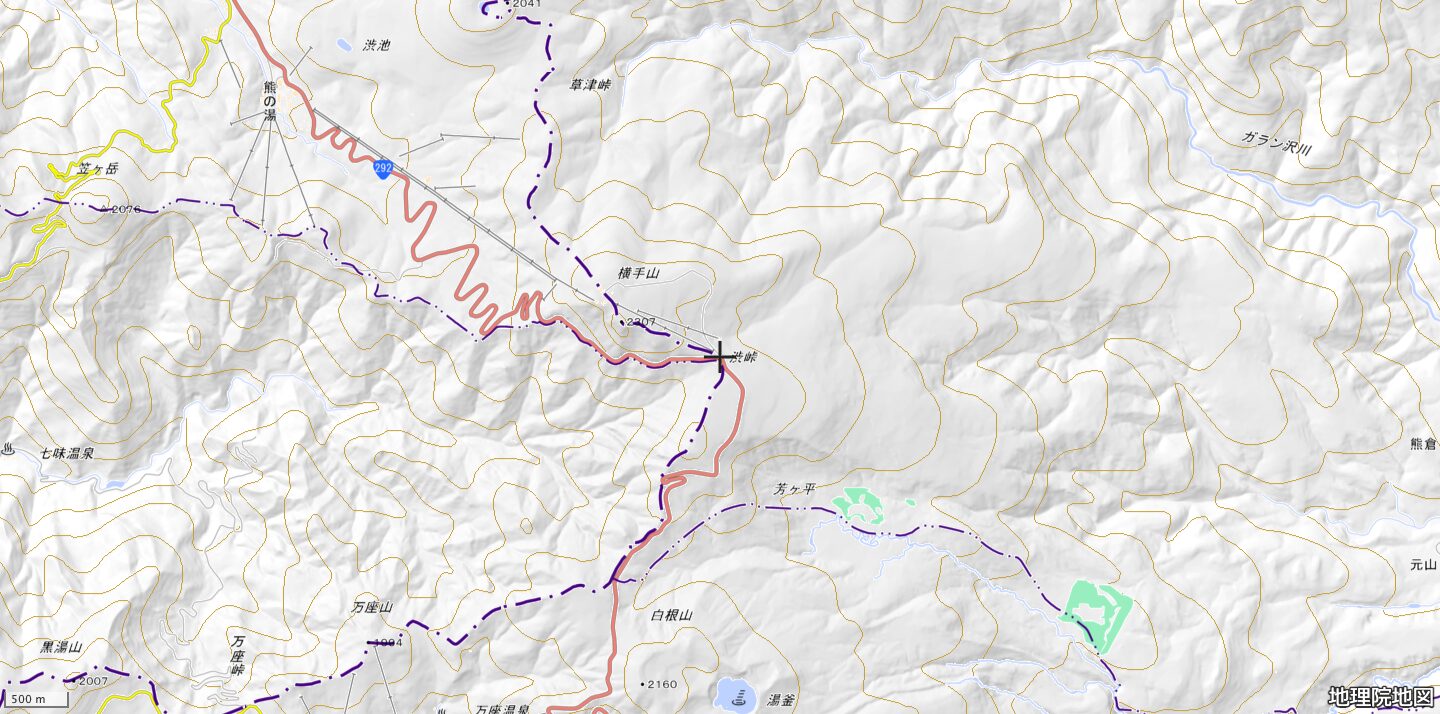Click the green wetland near 芳ヶ平
This screenshot has height=714, width=1440.
pyautogui.click(x=861, y=505)
